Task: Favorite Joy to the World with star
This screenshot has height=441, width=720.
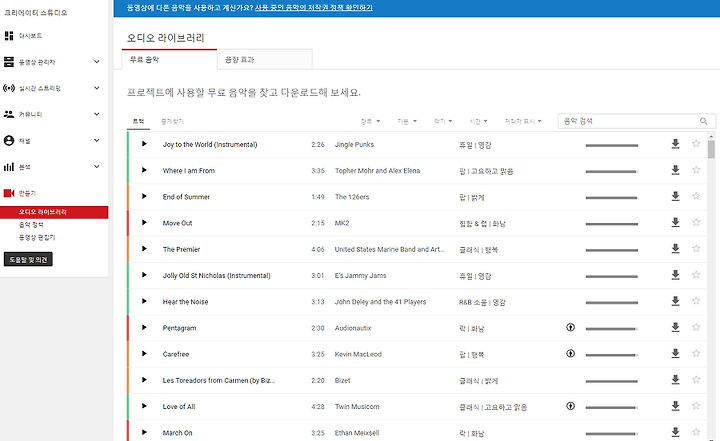Action: pos(696,143)
